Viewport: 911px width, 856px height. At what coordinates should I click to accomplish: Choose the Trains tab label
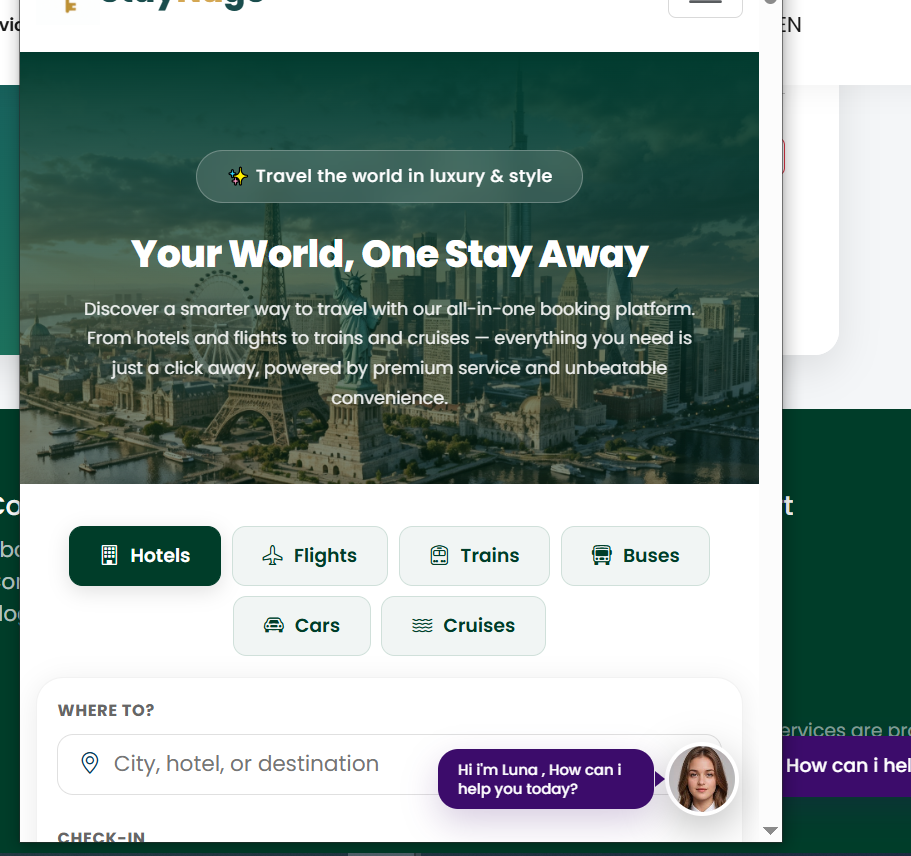point(490,556)
